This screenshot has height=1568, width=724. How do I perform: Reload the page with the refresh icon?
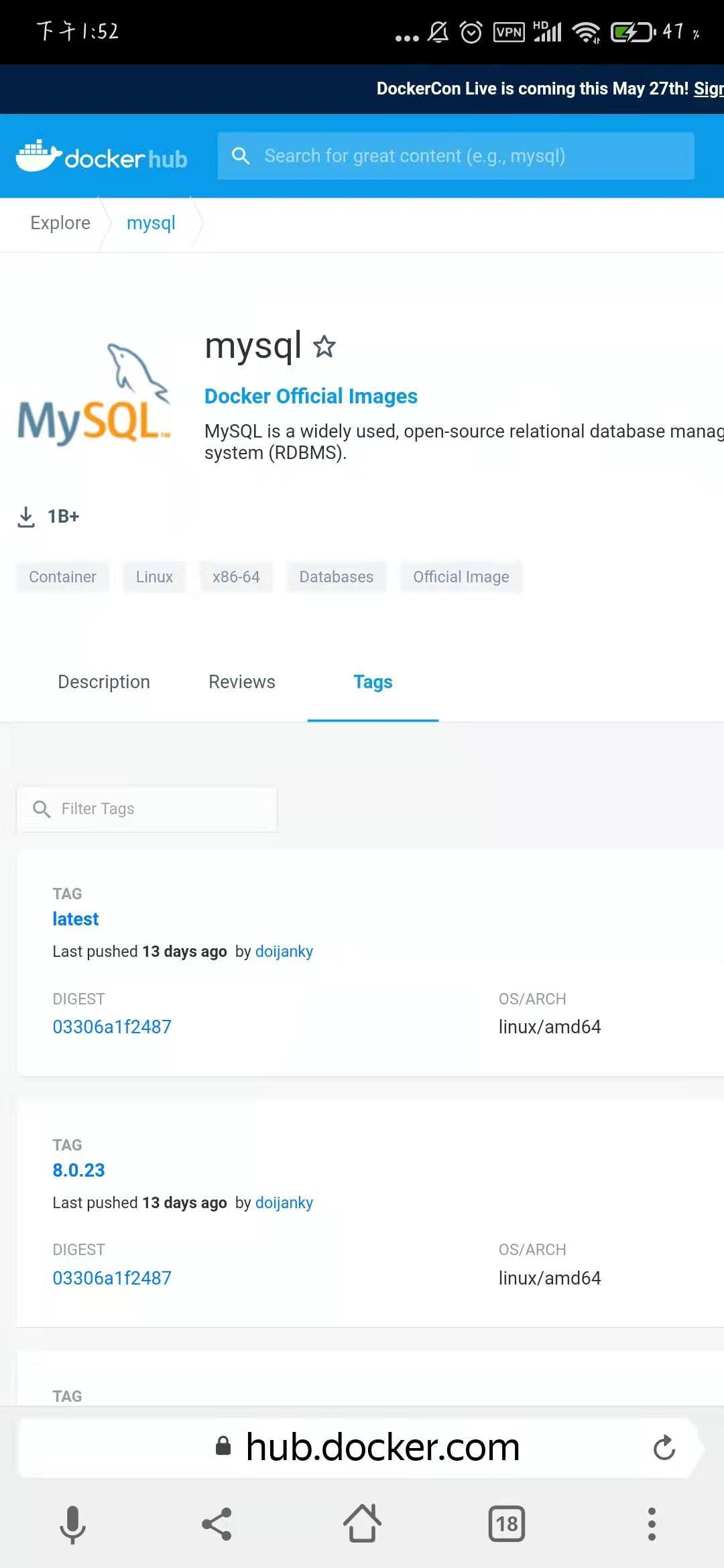click(664, 1447)
